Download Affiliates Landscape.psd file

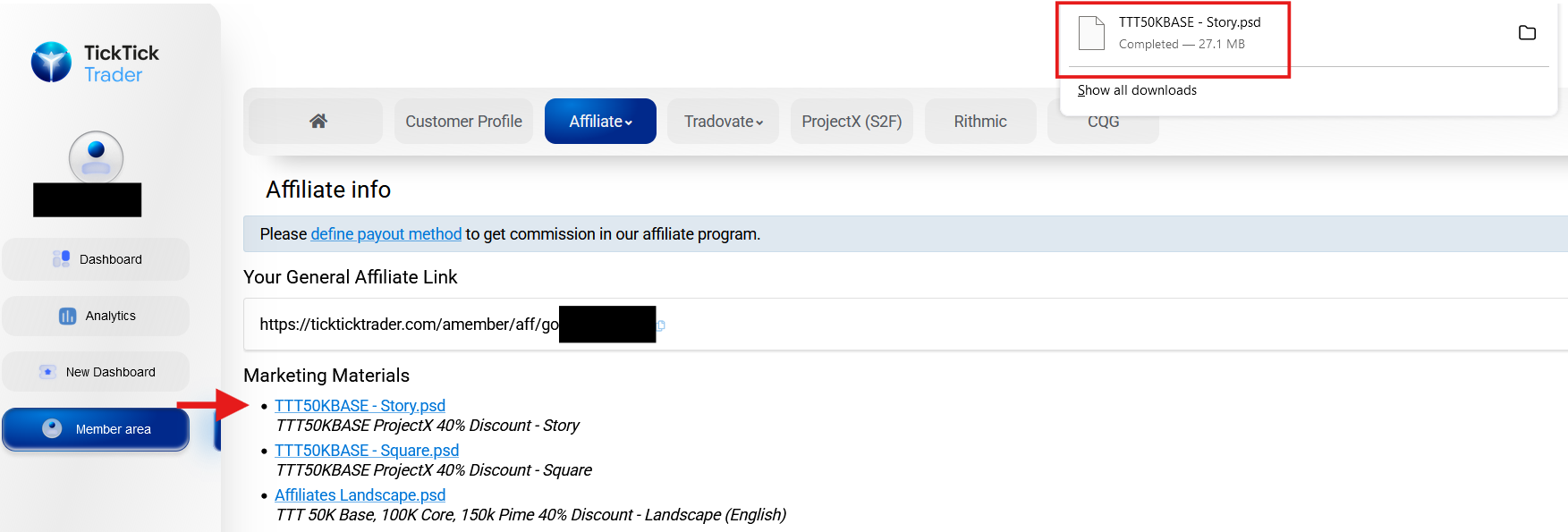[x=360, y=495]
